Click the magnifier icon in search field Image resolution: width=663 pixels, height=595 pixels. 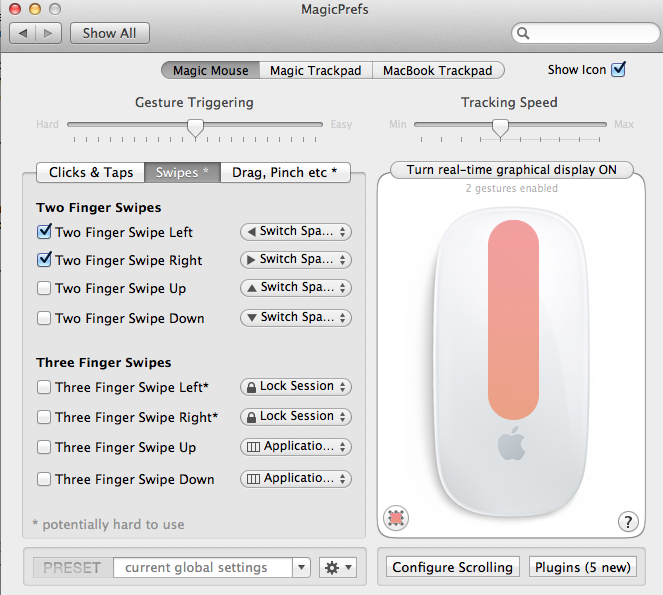tap(523, 33)
